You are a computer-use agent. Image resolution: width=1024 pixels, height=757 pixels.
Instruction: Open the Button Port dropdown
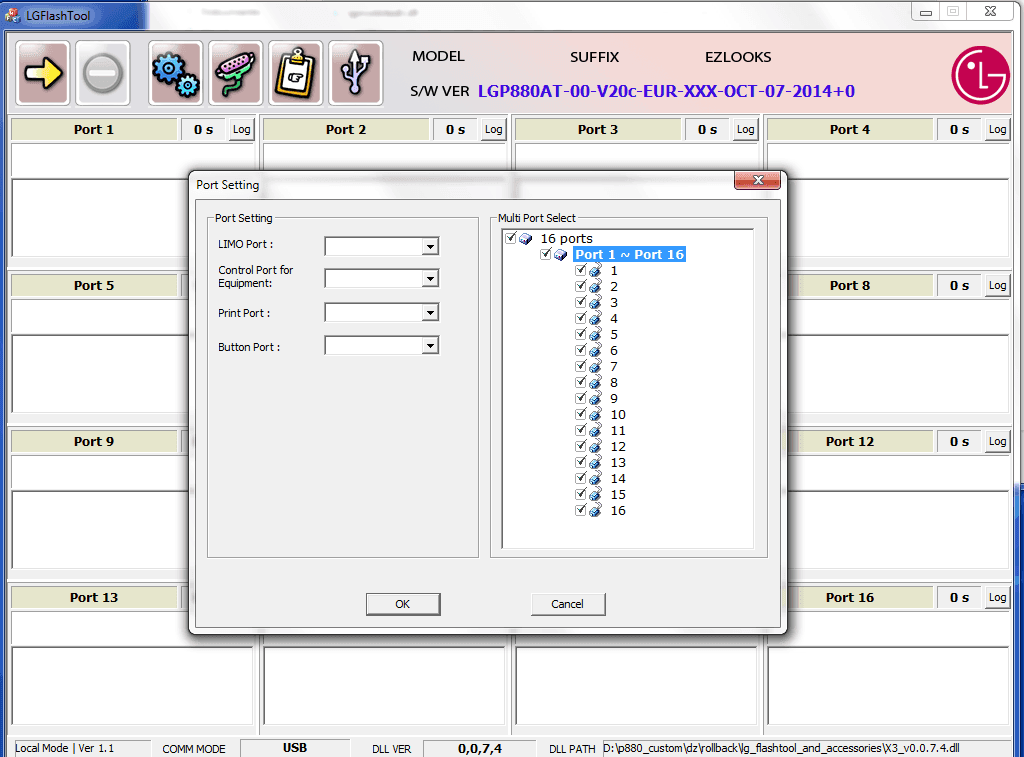(430, 346)
